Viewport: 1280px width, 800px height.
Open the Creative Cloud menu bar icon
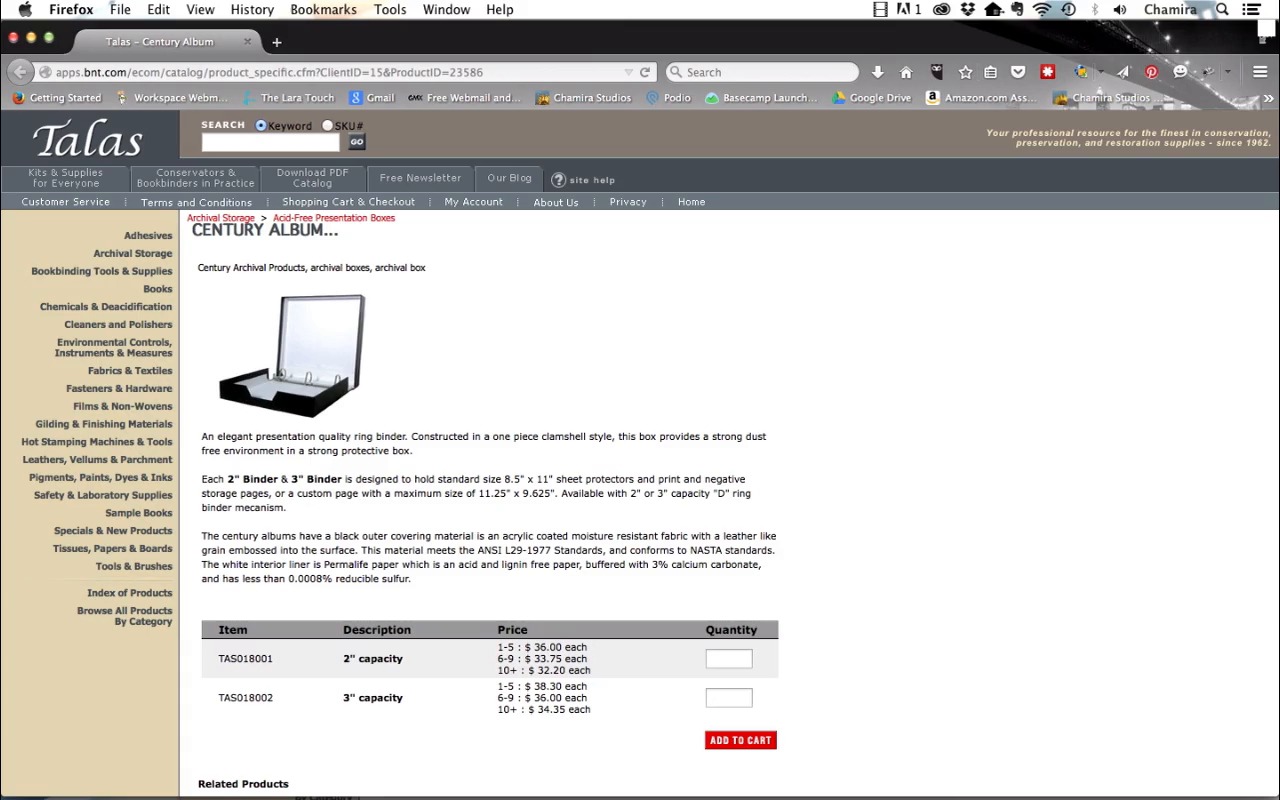pos(941,9)
